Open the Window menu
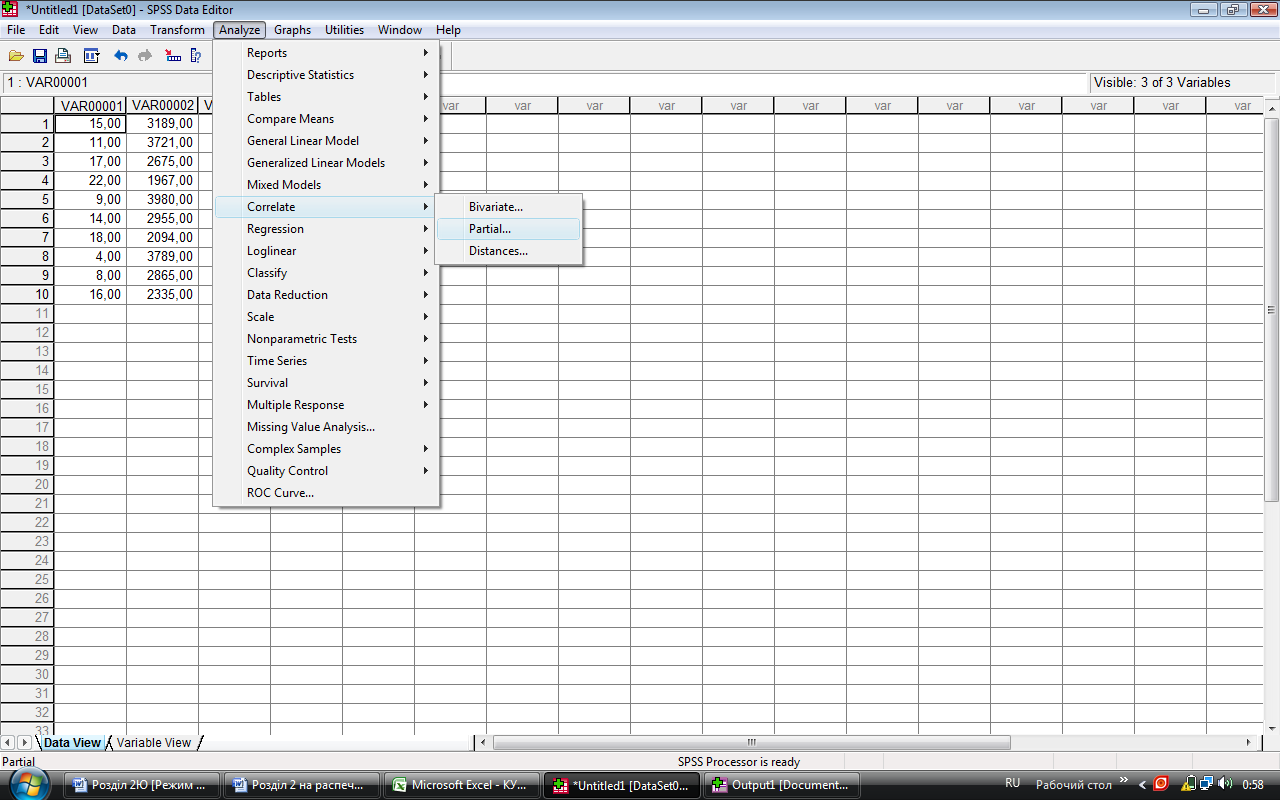Screen dimensions: 1280x800 point(400,30)
